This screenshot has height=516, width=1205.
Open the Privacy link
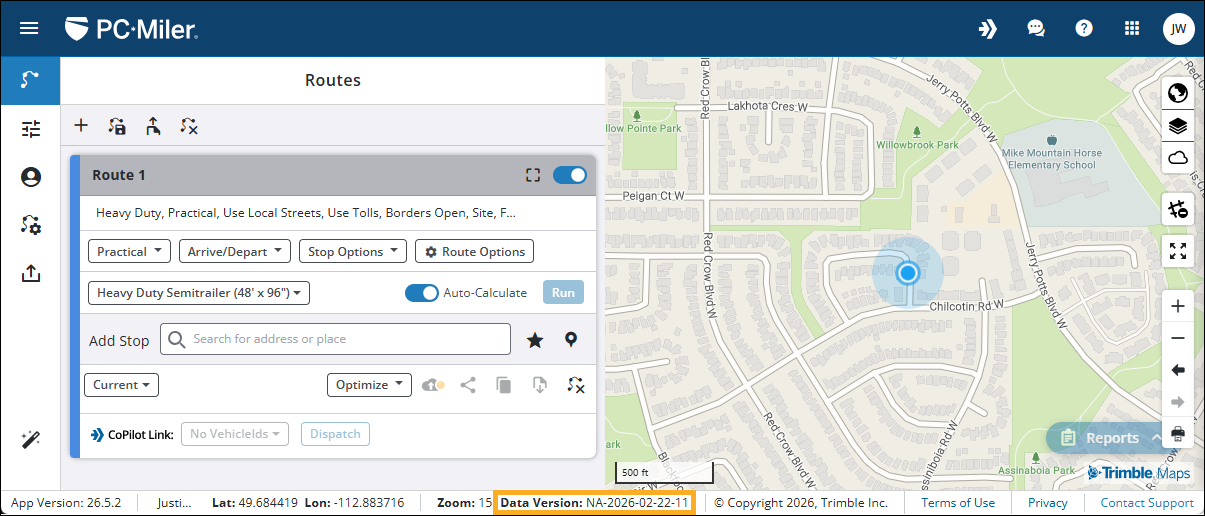point(1048,503)
